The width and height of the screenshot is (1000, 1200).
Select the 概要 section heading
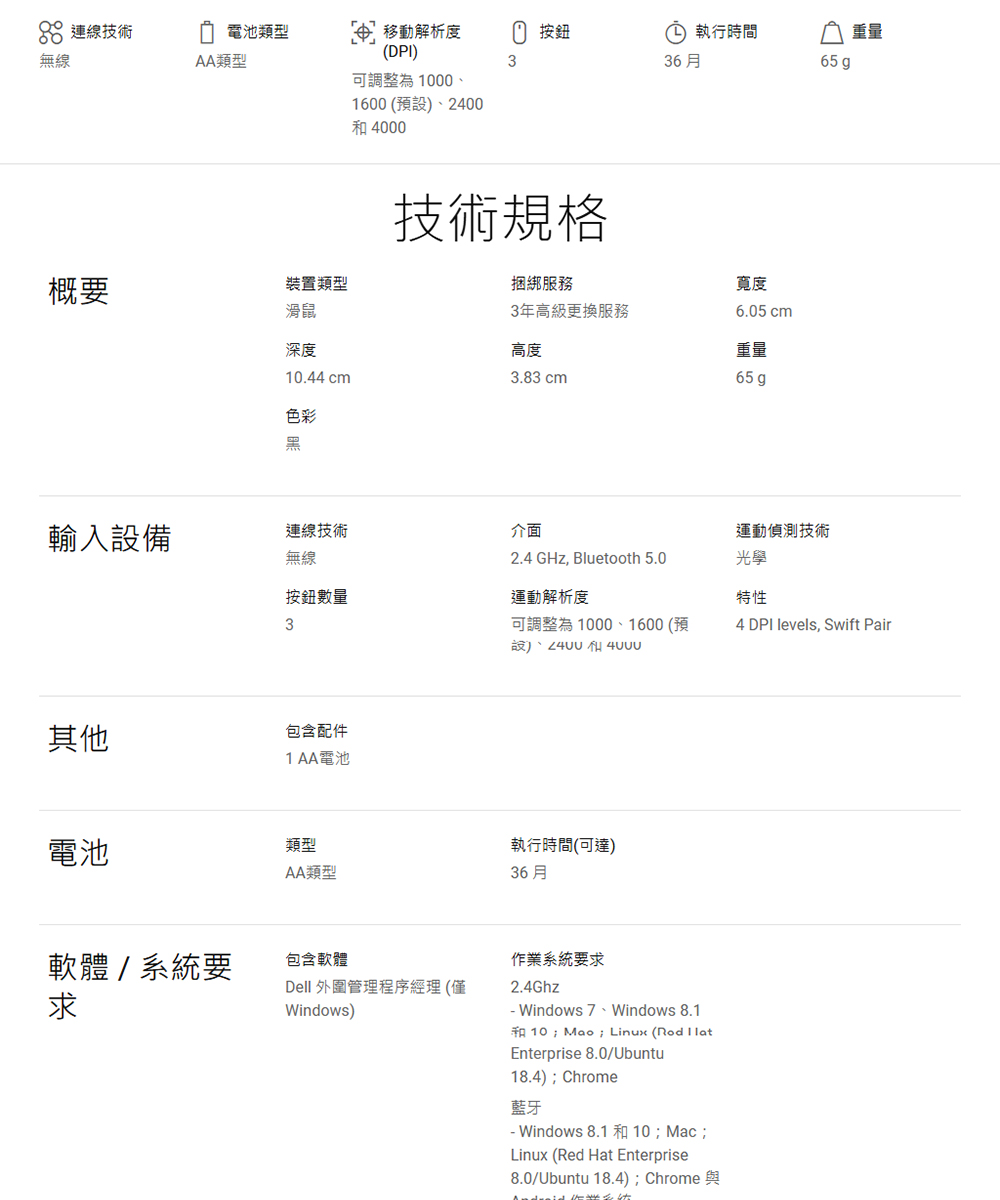(x=79, y=291)
